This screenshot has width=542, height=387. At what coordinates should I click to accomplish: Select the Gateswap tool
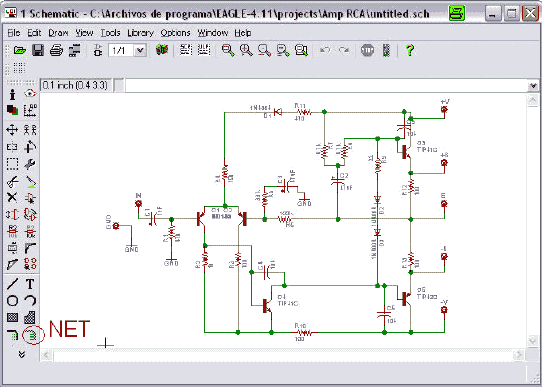(x=30, y=215)
